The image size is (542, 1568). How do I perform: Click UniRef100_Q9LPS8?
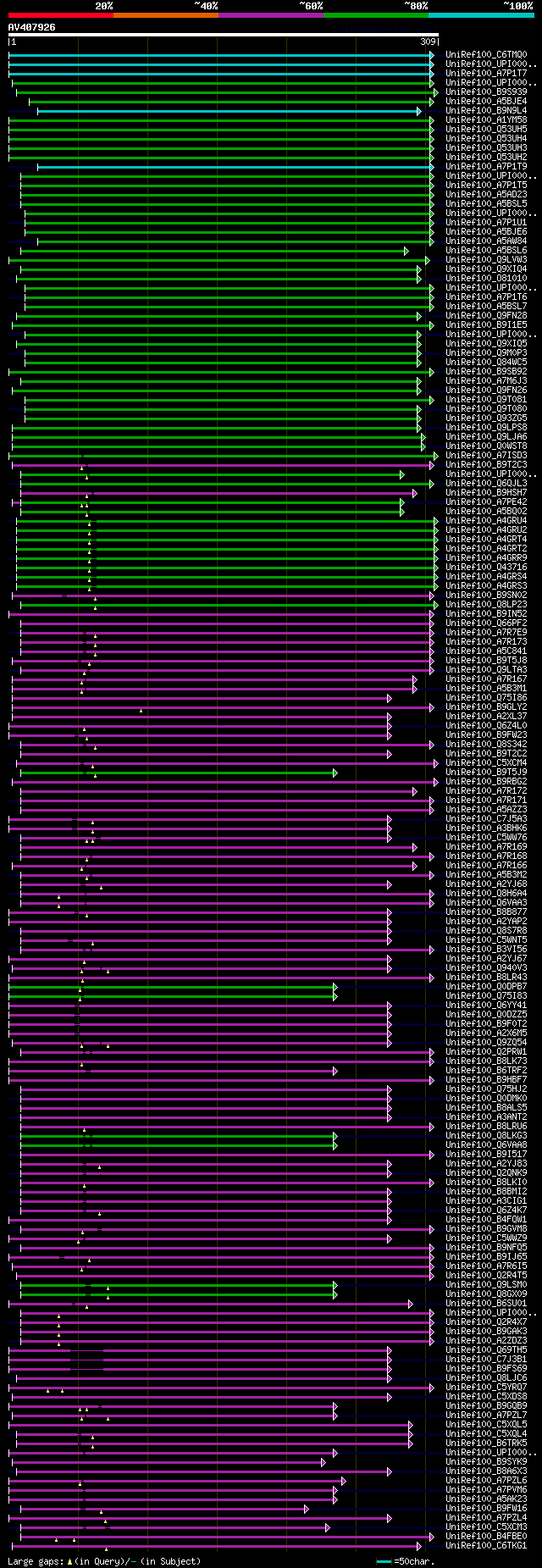(486, 428)
